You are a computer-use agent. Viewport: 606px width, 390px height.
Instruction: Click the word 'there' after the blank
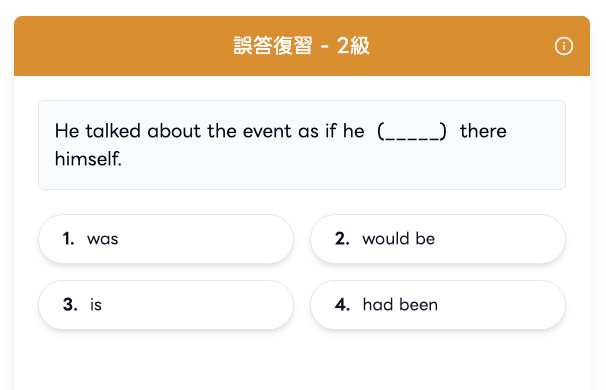coord(483,131)
